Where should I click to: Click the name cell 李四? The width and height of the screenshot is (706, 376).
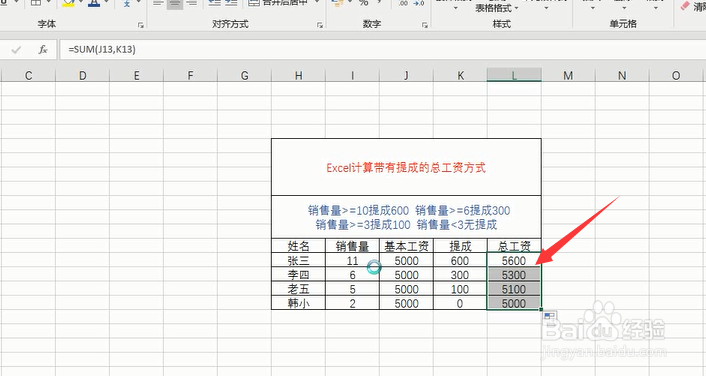point(299,275)
